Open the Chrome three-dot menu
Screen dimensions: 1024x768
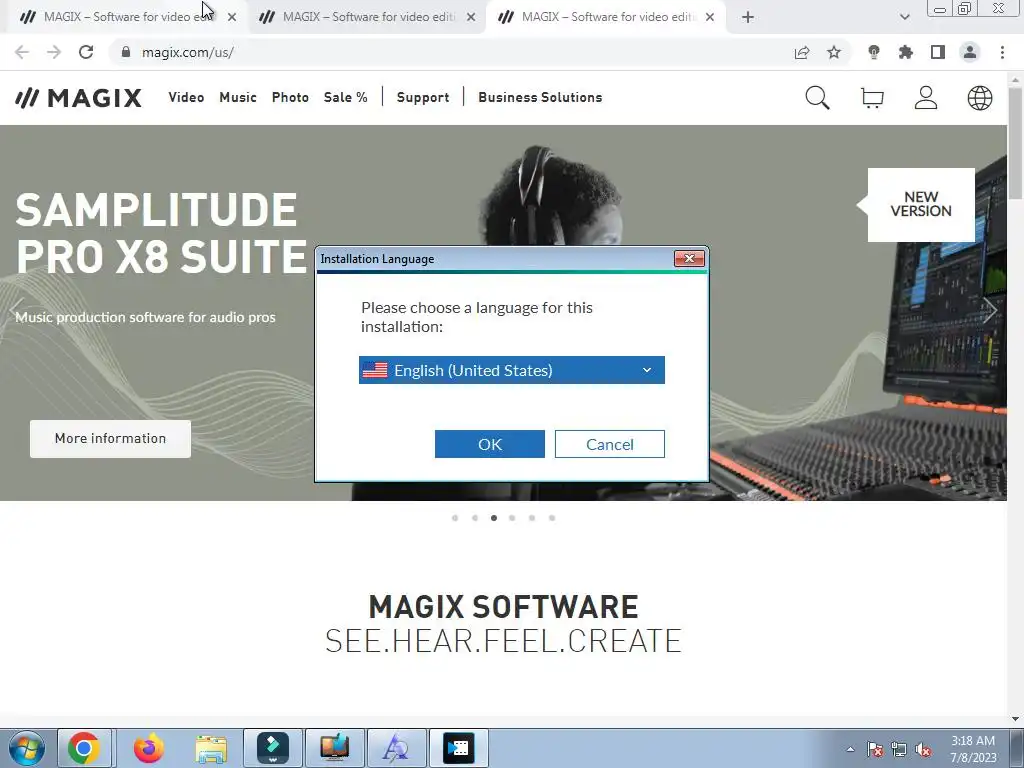(x=1002, y=52)
